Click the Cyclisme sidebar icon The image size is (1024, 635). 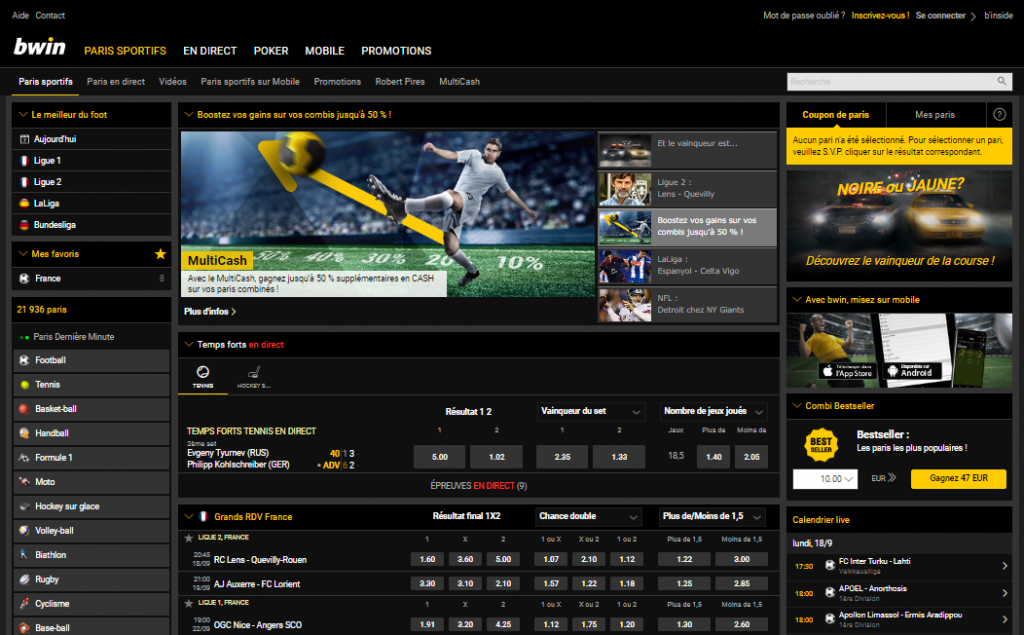click(x=24, y=604)
